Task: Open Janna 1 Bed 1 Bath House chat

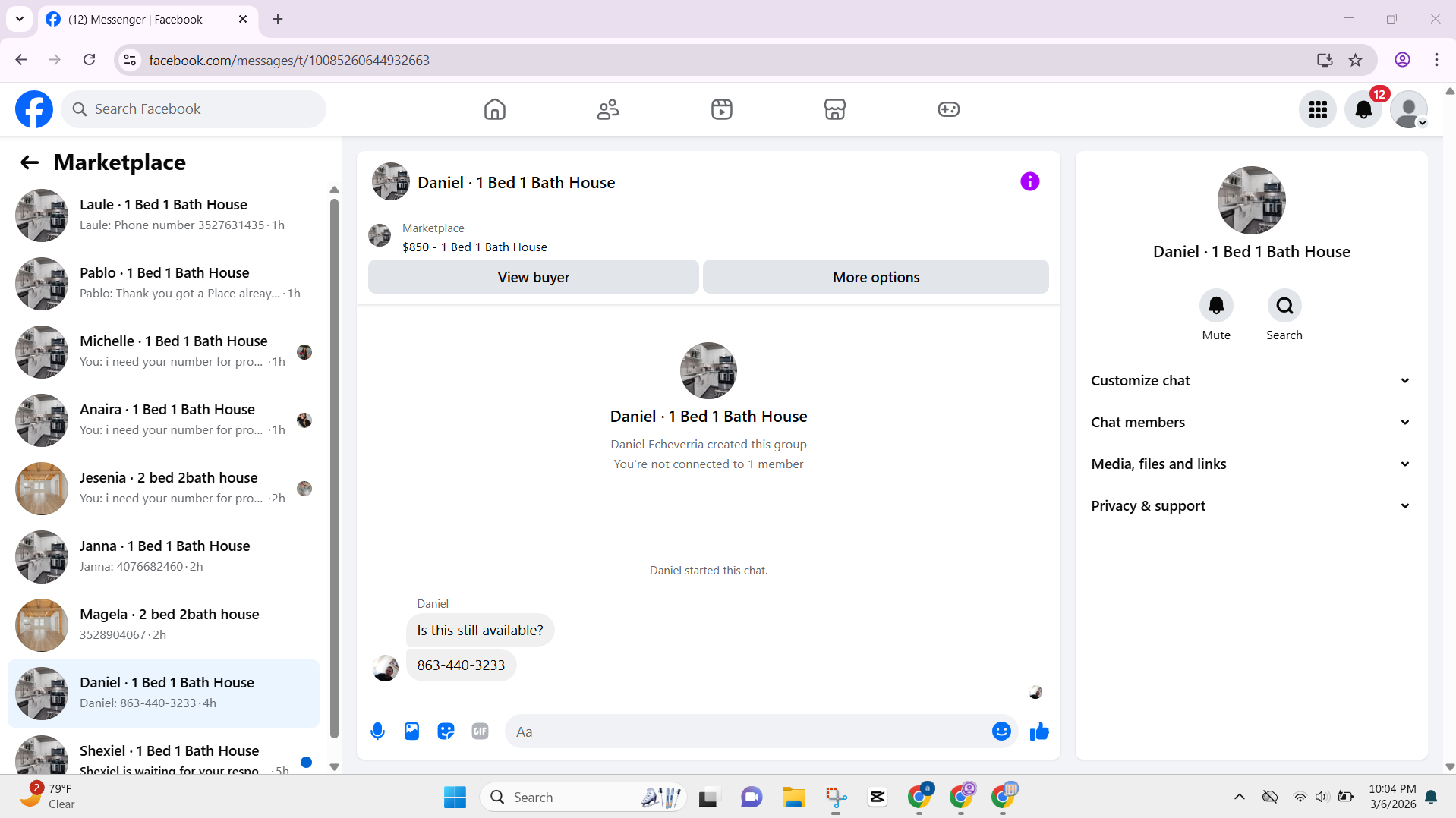Action: pos(163,557)
